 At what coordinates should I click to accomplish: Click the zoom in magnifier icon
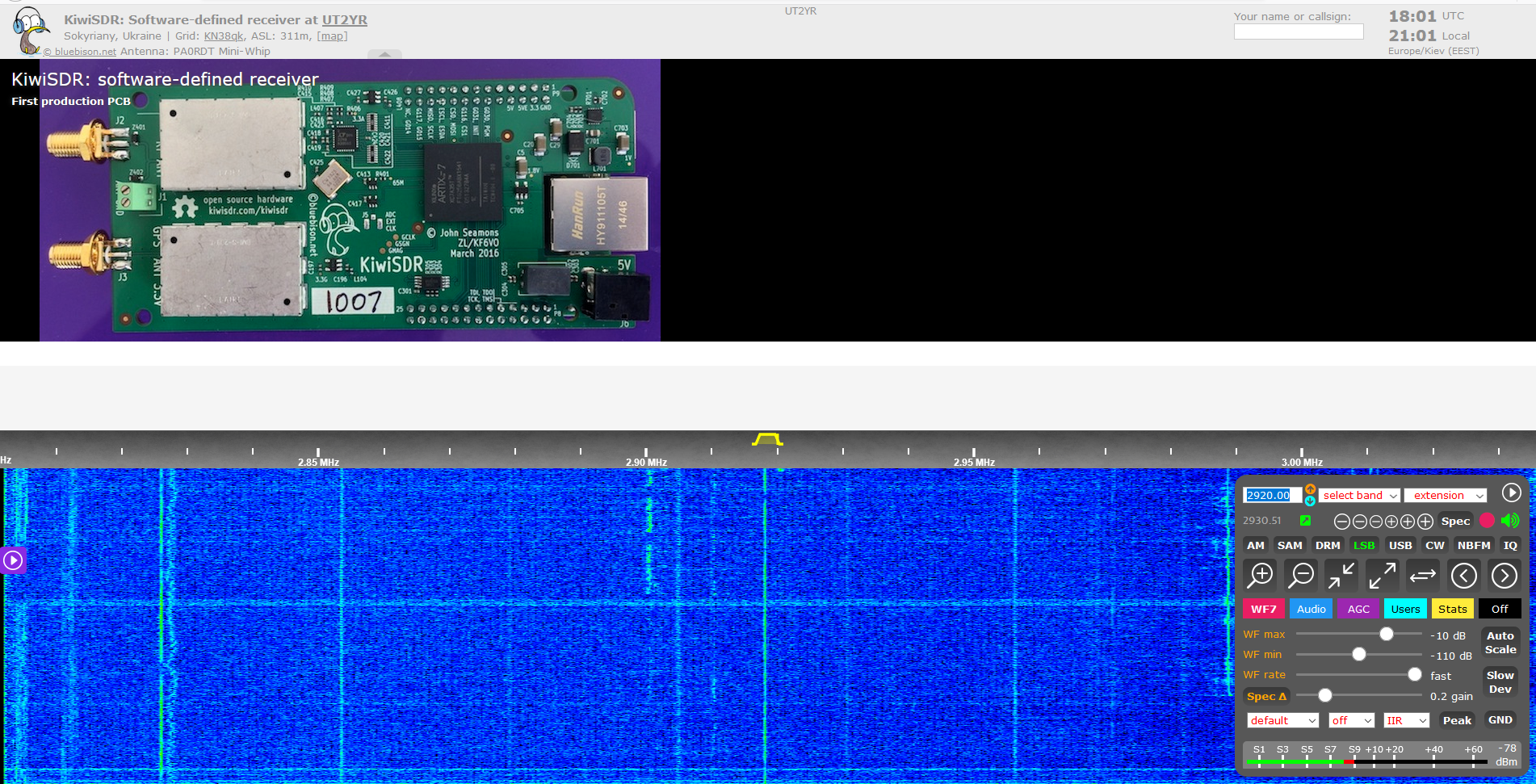point(1261,575)
